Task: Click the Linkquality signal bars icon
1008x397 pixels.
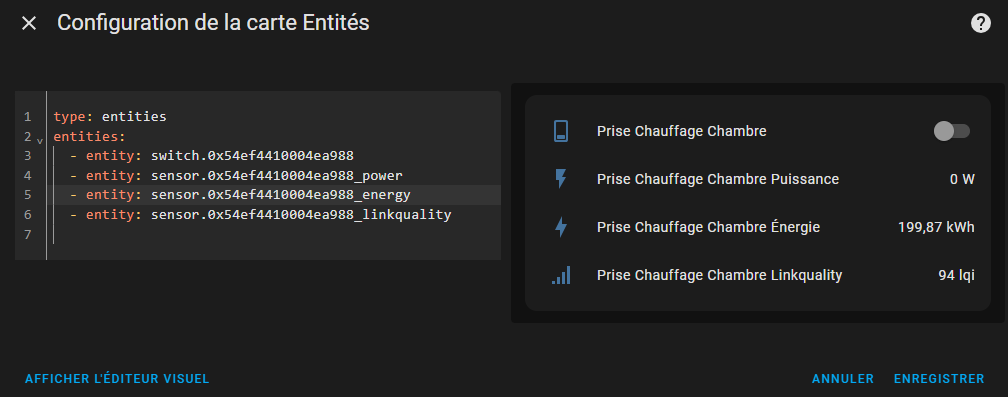Action: (561, 276)
